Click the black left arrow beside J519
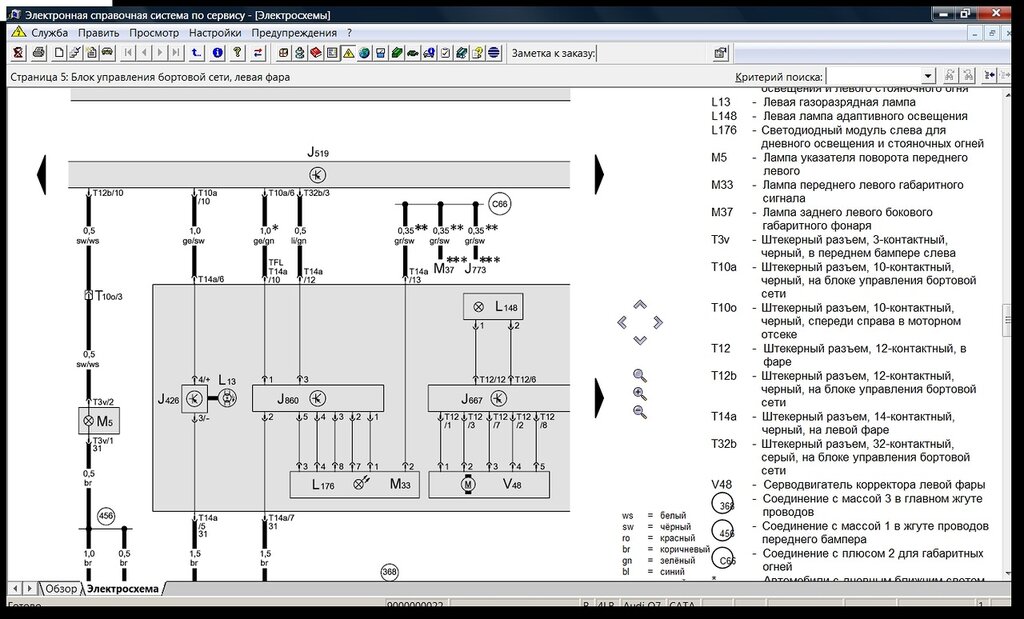The width and height of the screenshot is (1024, 619). [41, 174]
